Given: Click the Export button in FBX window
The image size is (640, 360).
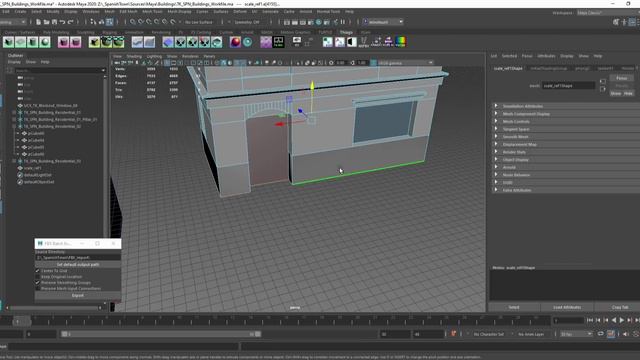Looking at the screenshot, I should point(78,295).
